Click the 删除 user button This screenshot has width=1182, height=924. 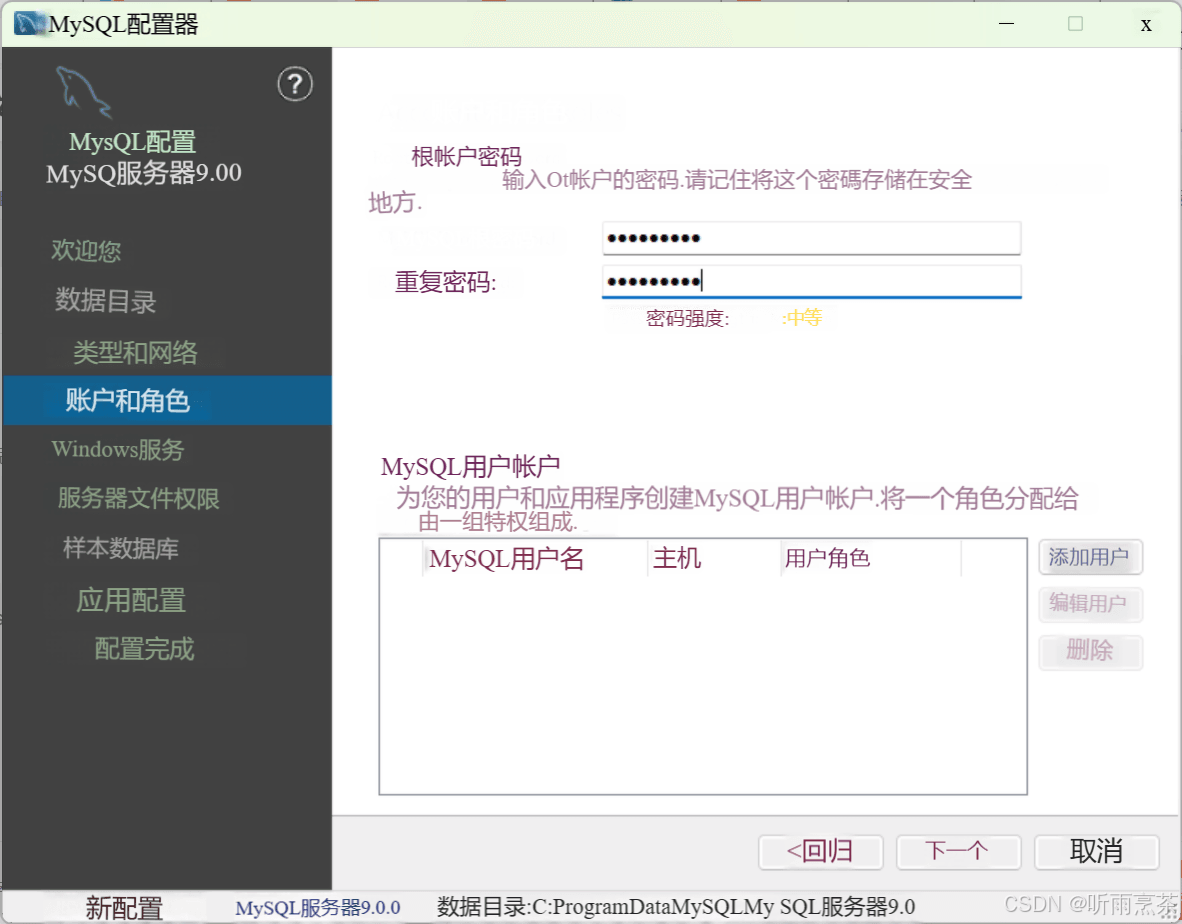click(x=1090, y=651)
